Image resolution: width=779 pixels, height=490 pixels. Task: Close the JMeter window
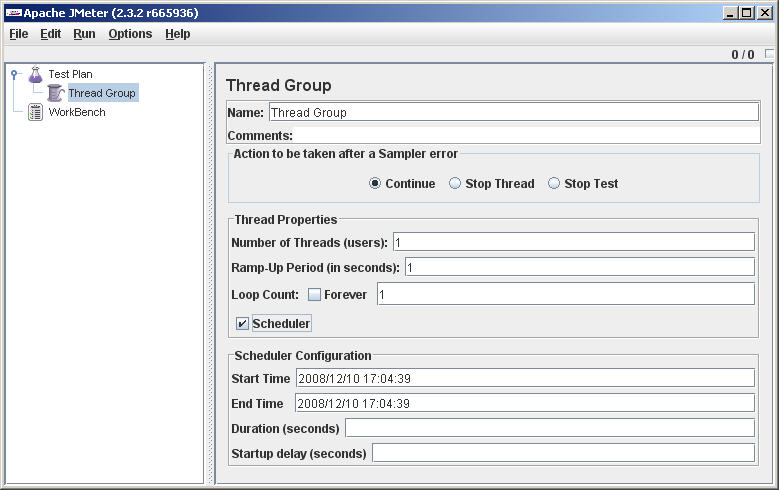(765, 13)
